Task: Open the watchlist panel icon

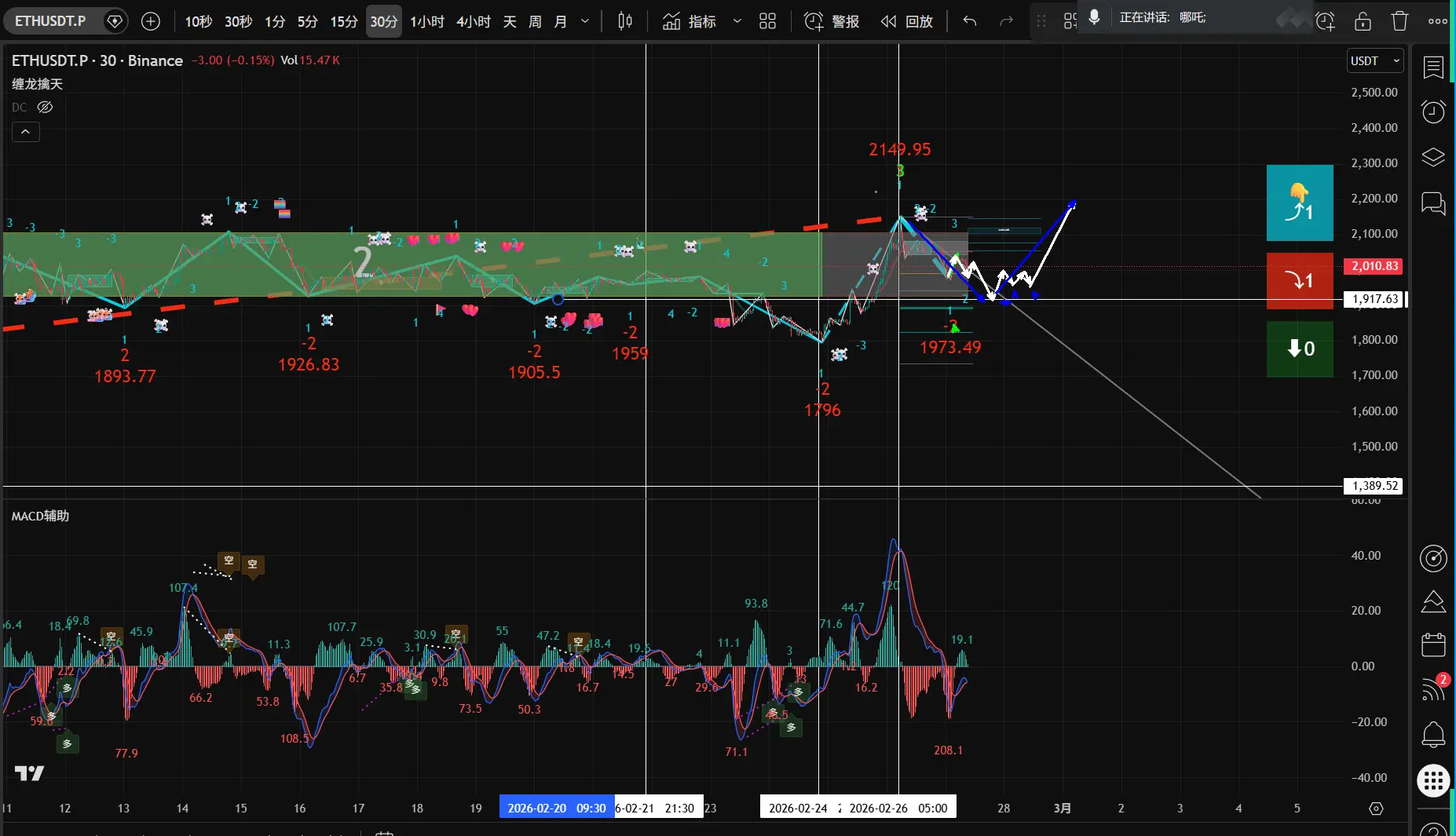Action: (x=1433, y=68)
